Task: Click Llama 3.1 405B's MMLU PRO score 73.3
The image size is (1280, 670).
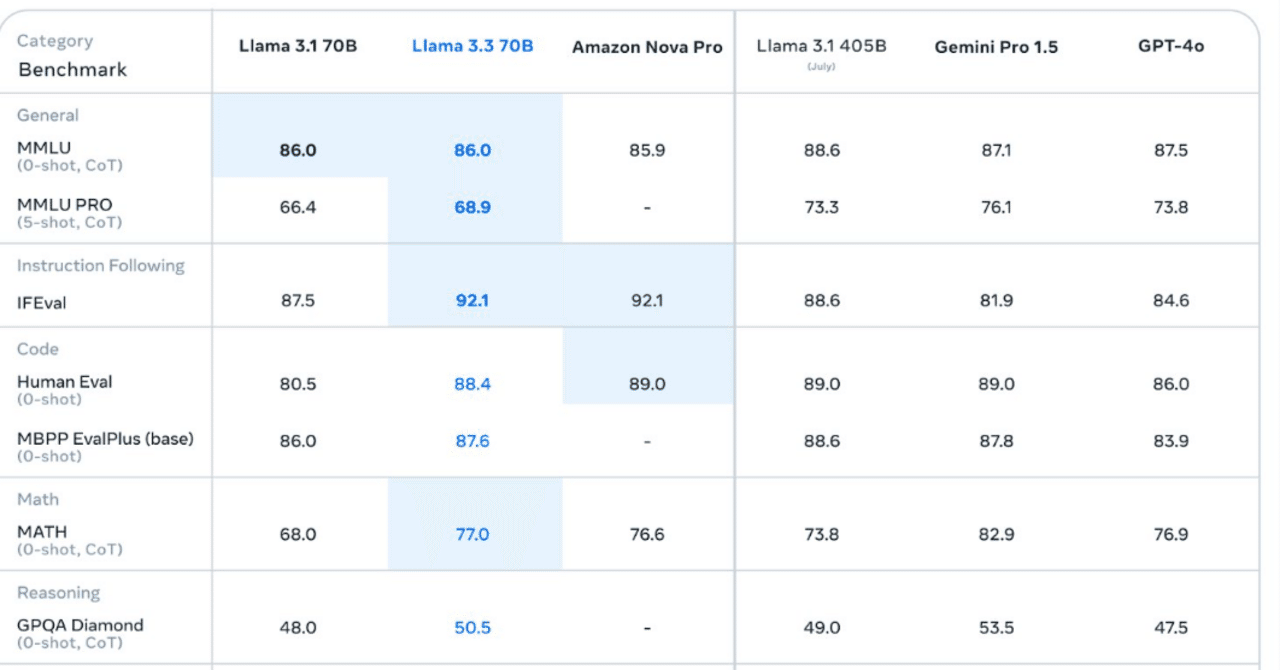Action: click(821, 208)
